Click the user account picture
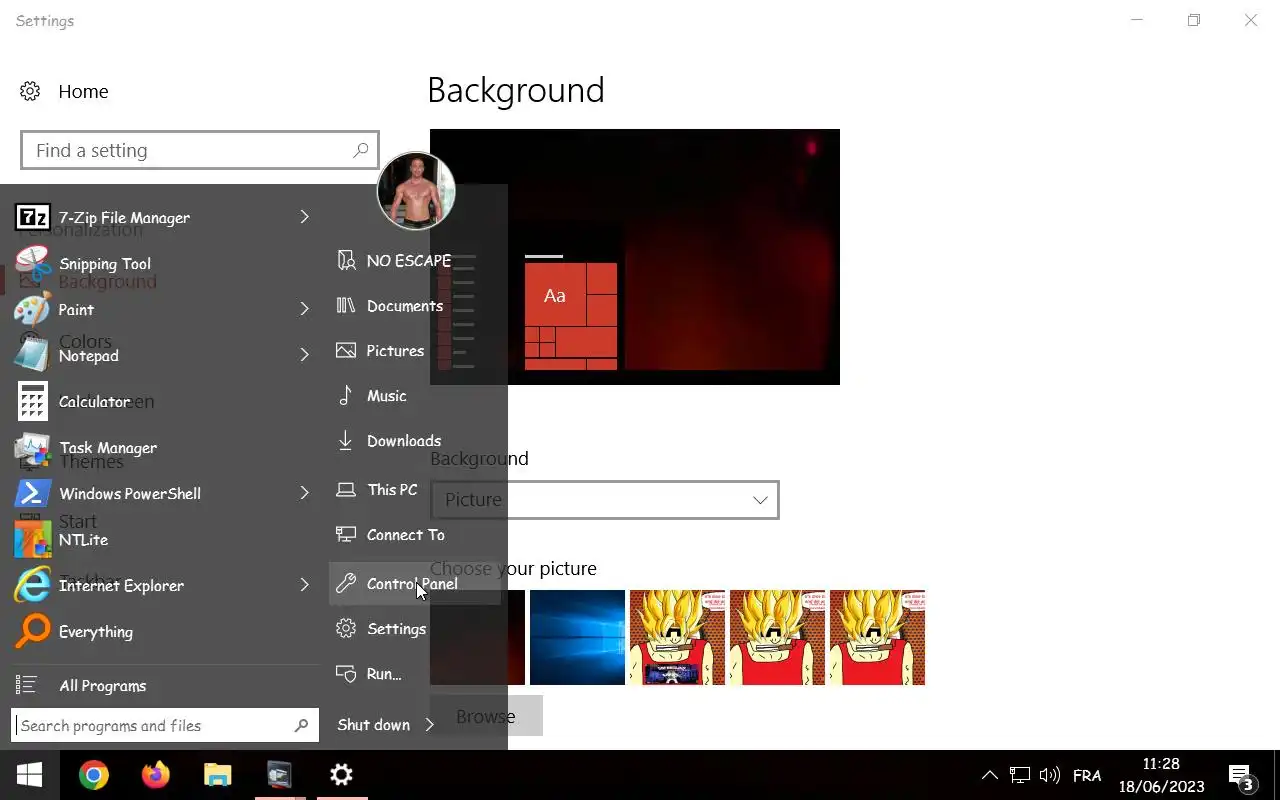The height and width of the screenshot is (800, 1280). pyautogui.click(x=416, y=191)
